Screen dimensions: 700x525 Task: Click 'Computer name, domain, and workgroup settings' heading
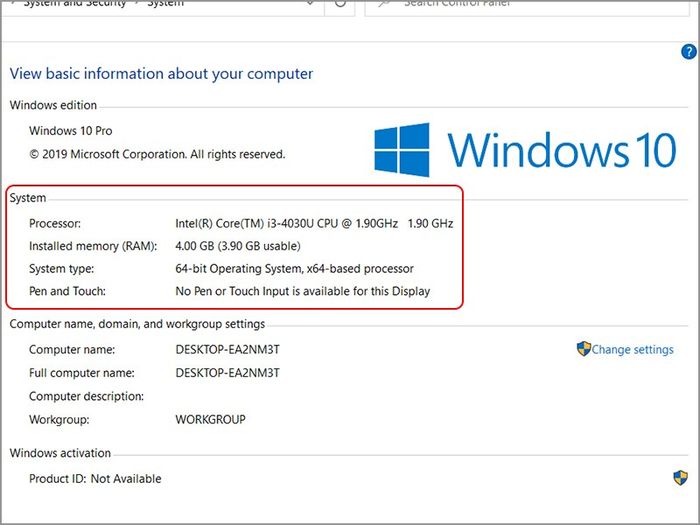coord(137,324)
